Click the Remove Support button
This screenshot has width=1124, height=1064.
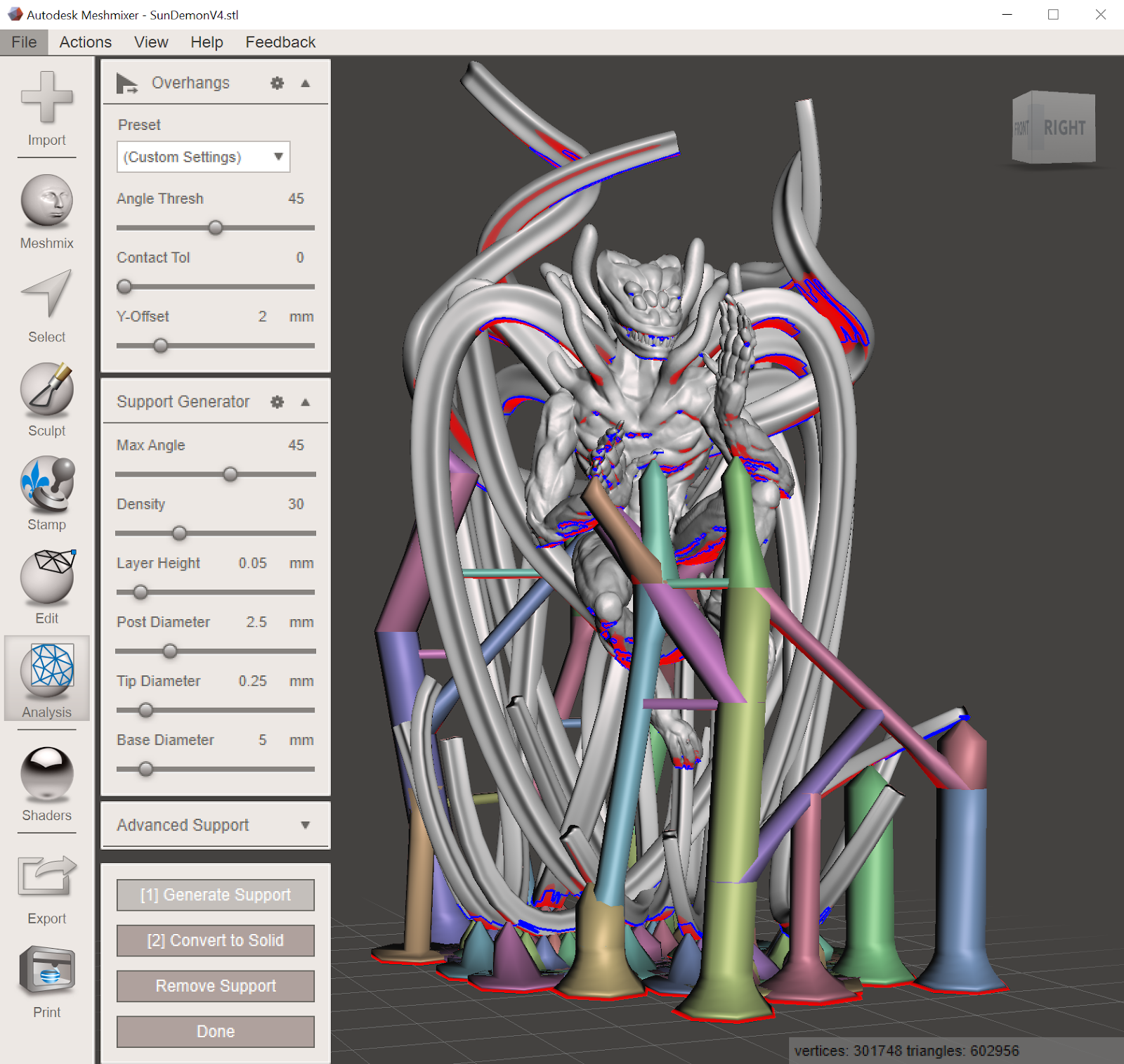(x=215, y=985)
